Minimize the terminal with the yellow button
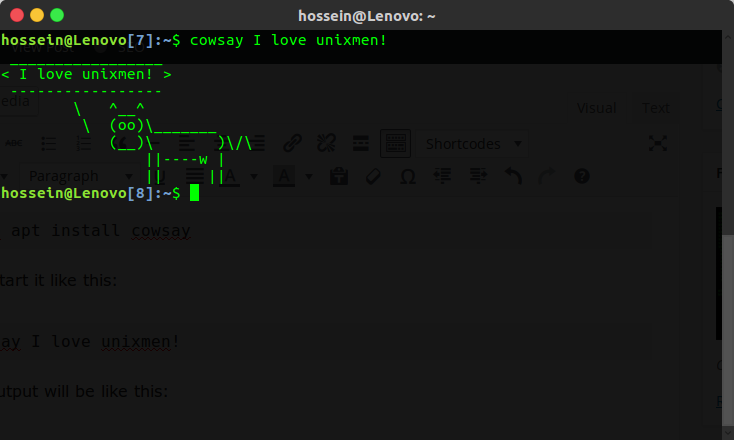734x440 pixels. point(37,15)
